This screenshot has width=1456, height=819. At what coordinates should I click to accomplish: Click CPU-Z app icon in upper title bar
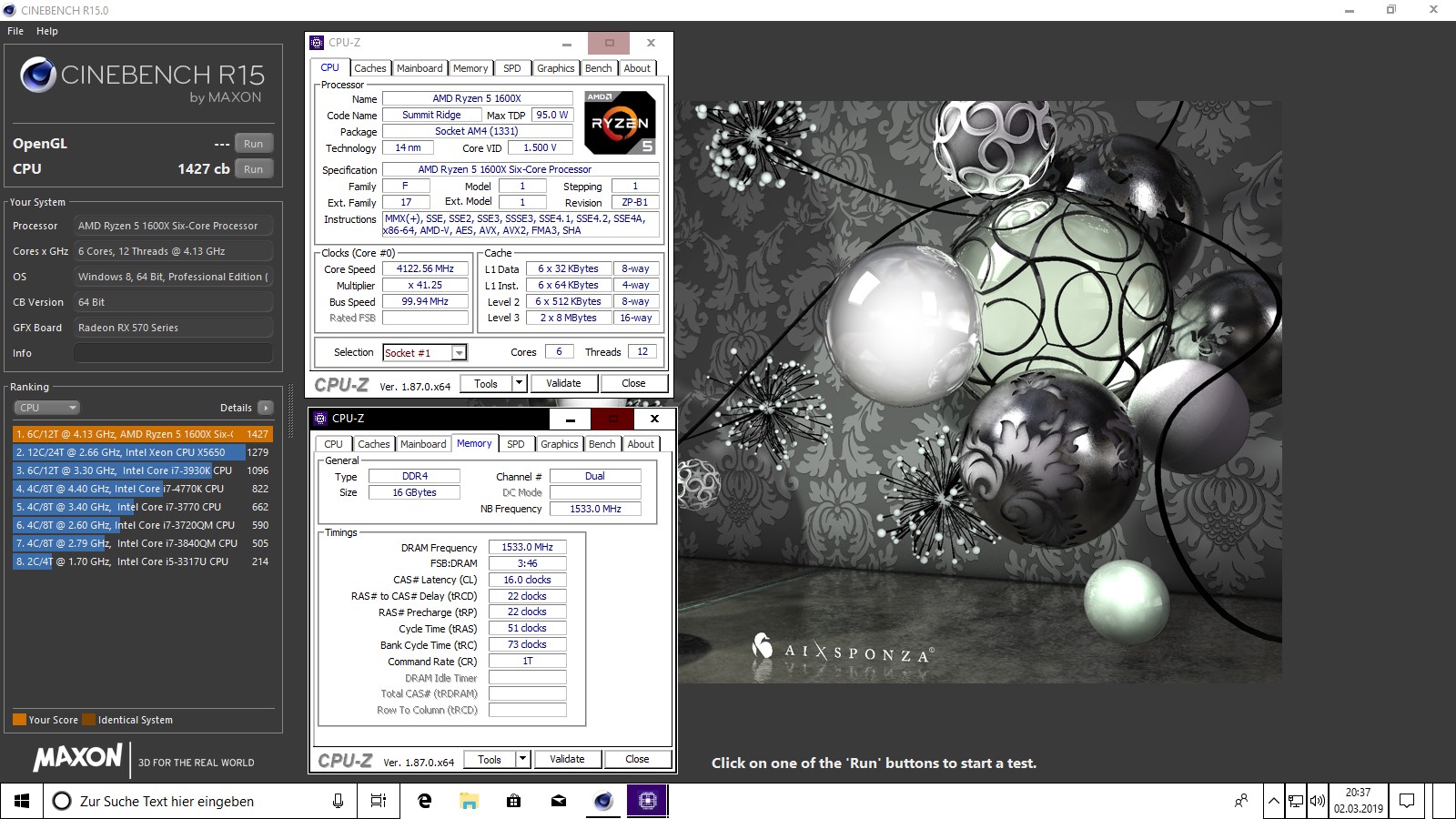point(317,43)
